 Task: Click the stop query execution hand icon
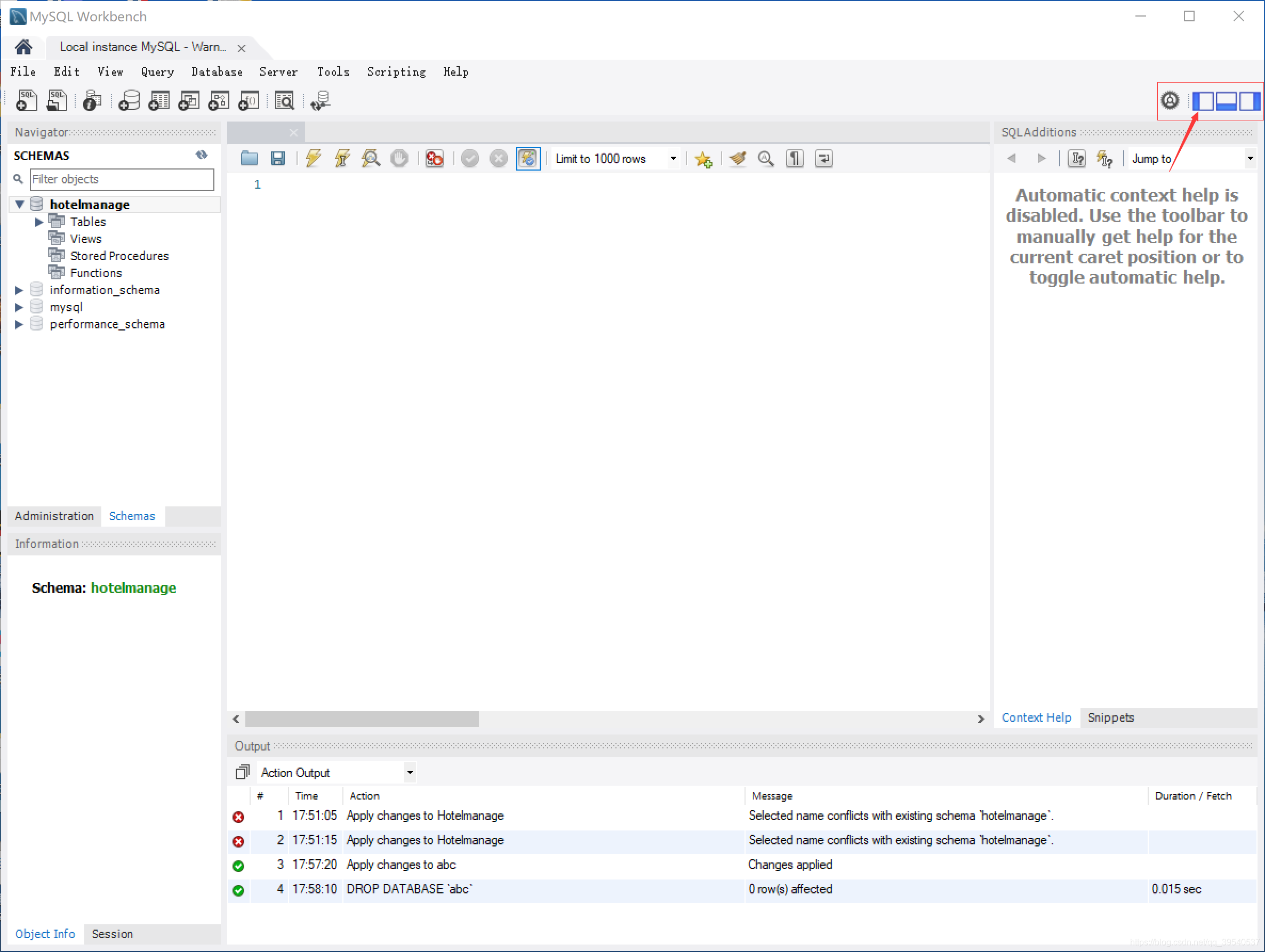tap(399, 158)
